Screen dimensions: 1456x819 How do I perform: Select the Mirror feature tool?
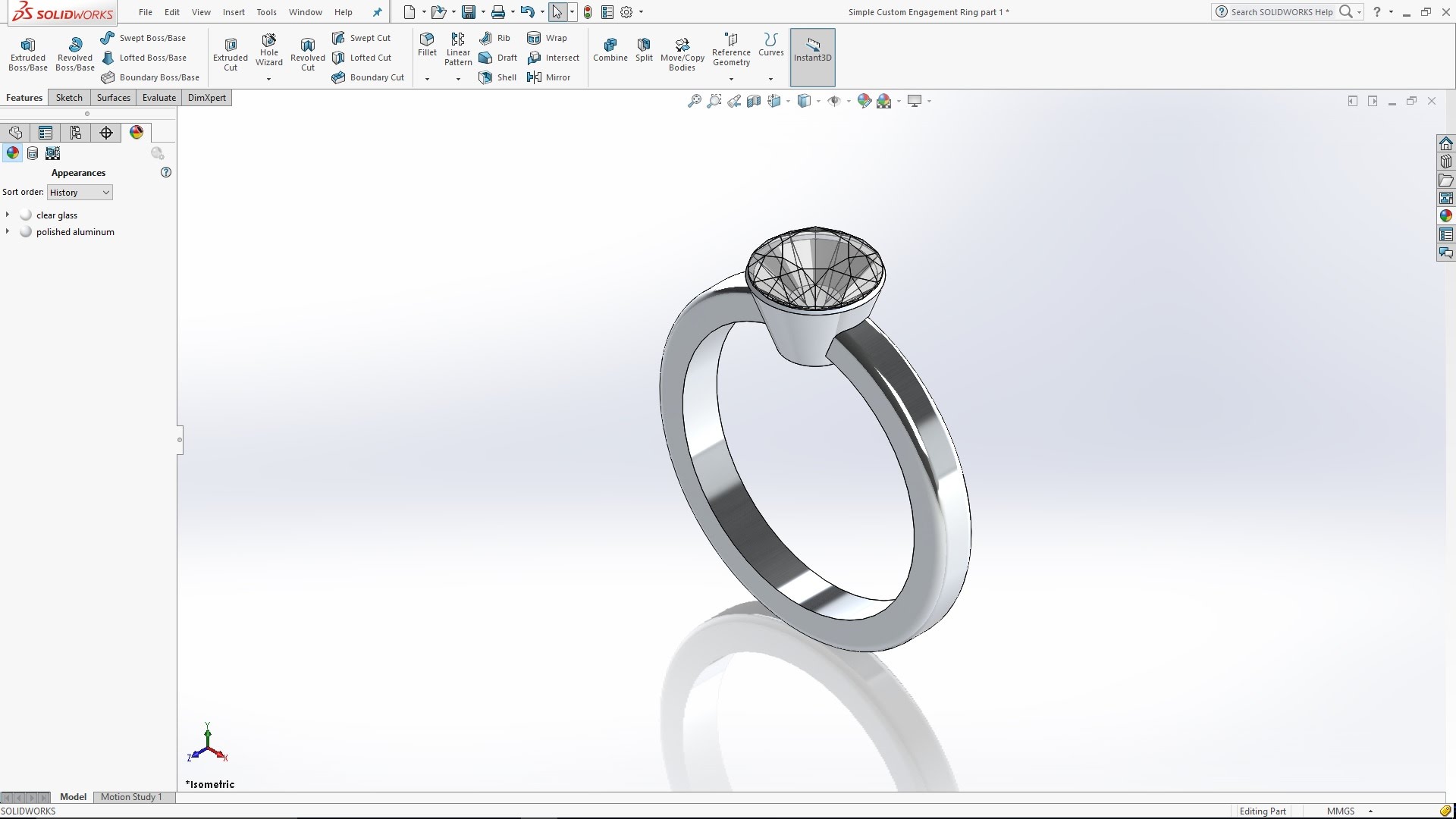coord(551,77)
